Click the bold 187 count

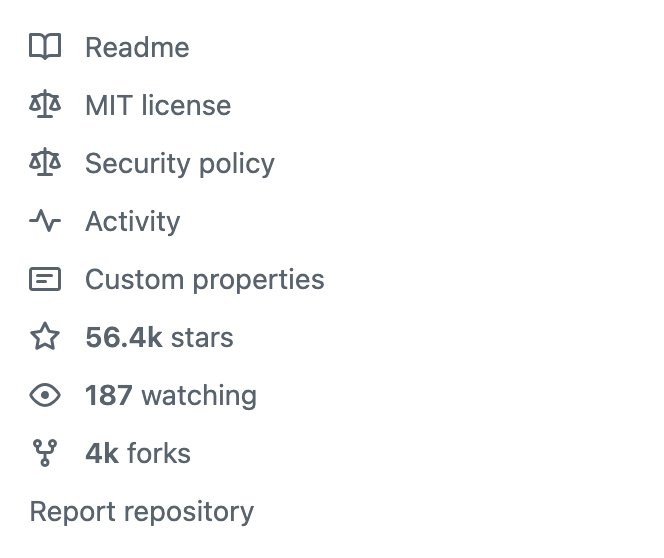109,395
